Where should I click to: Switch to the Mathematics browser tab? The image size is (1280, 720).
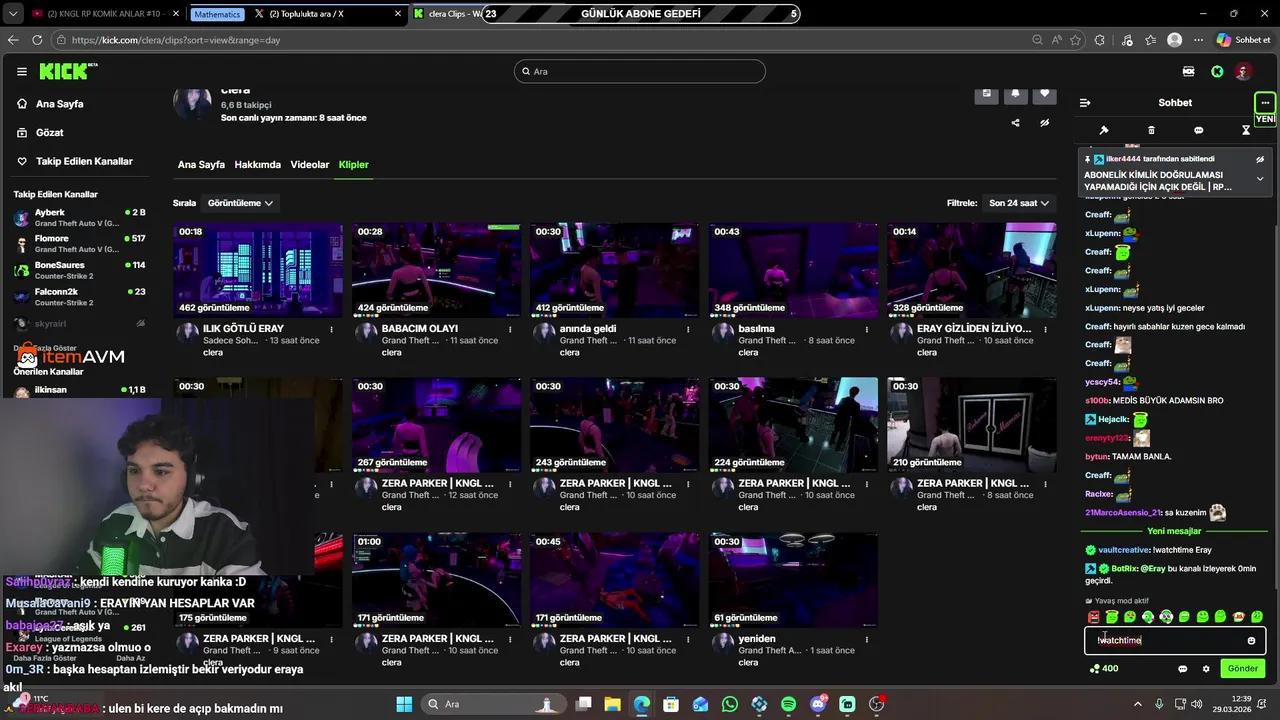tap(217, 14)
